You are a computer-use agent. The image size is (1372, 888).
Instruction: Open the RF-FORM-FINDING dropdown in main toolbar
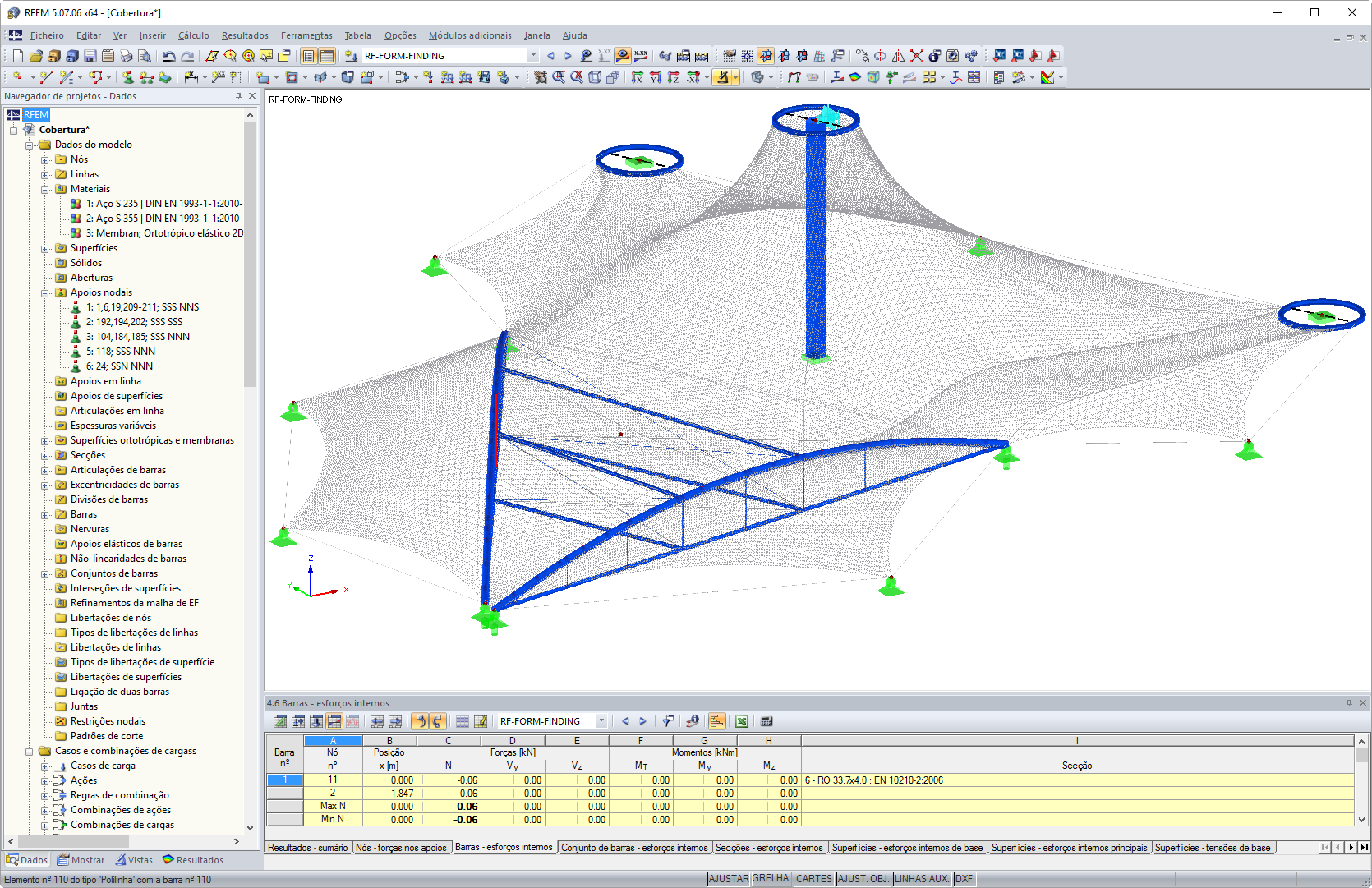533,56
